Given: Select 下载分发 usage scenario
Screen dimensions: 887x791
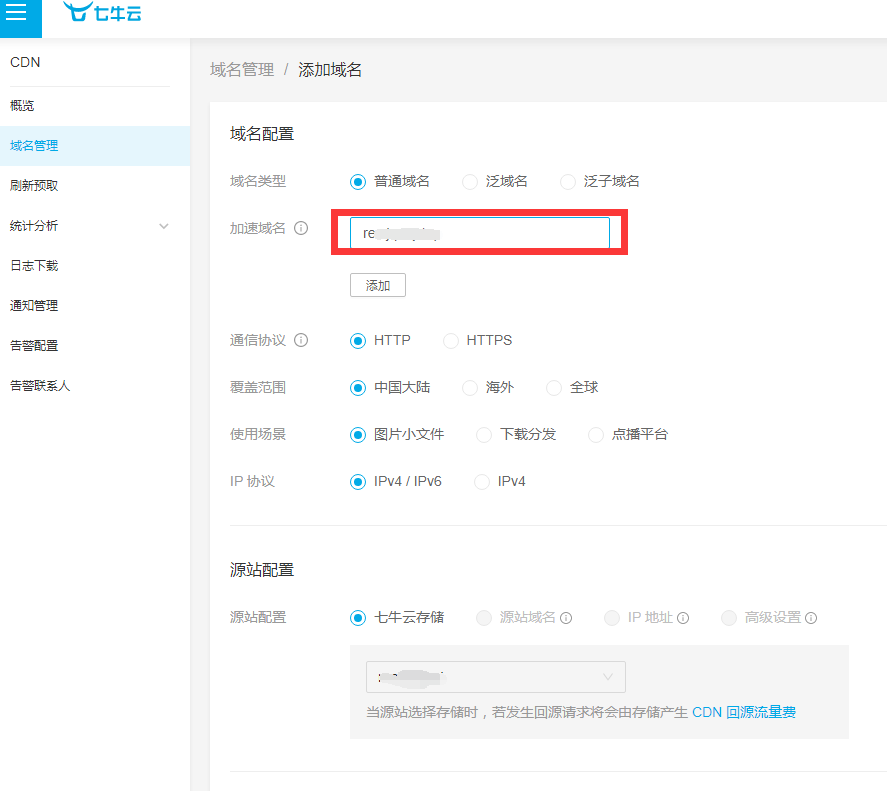Looking at the screenshot, I should 484,435.
